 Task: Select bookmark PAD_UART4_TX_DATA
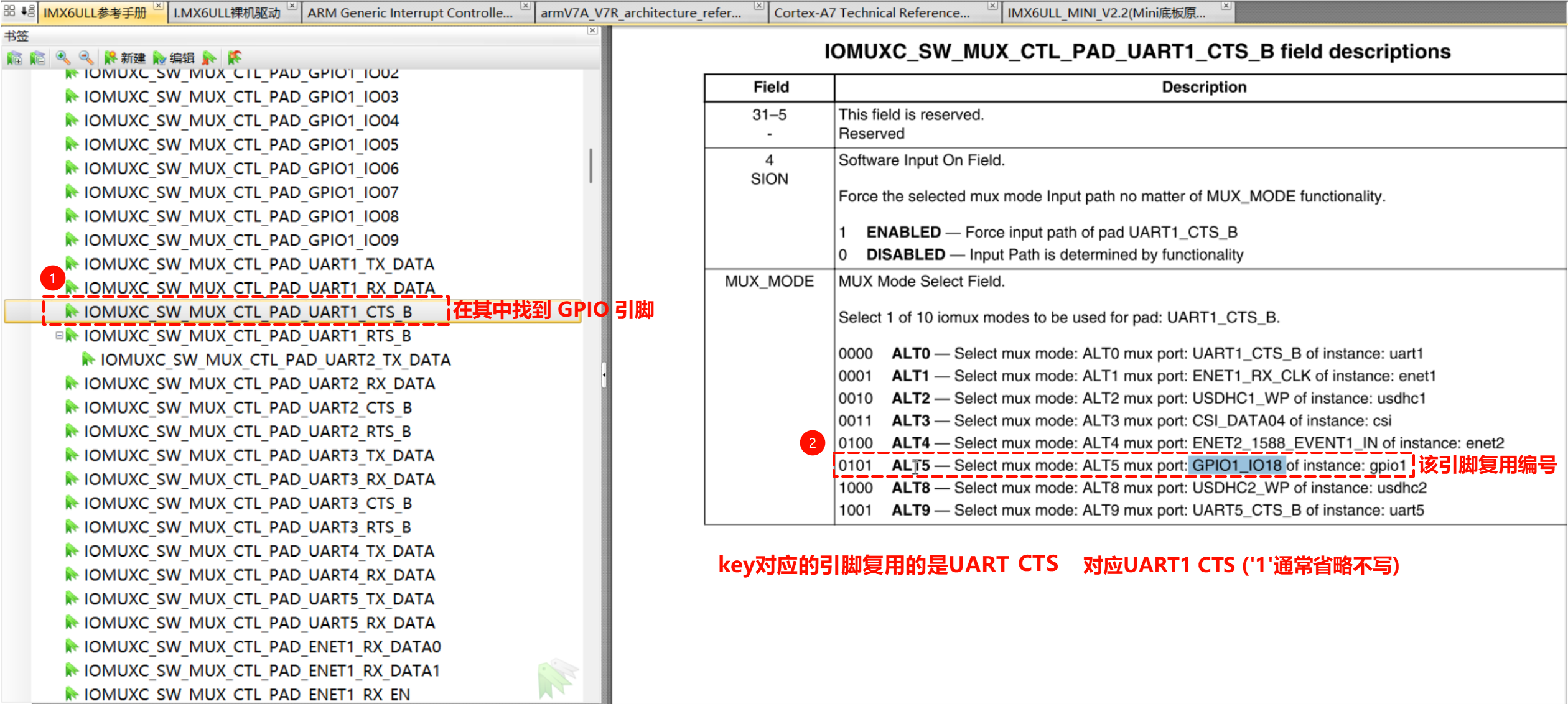pos(259,551)
